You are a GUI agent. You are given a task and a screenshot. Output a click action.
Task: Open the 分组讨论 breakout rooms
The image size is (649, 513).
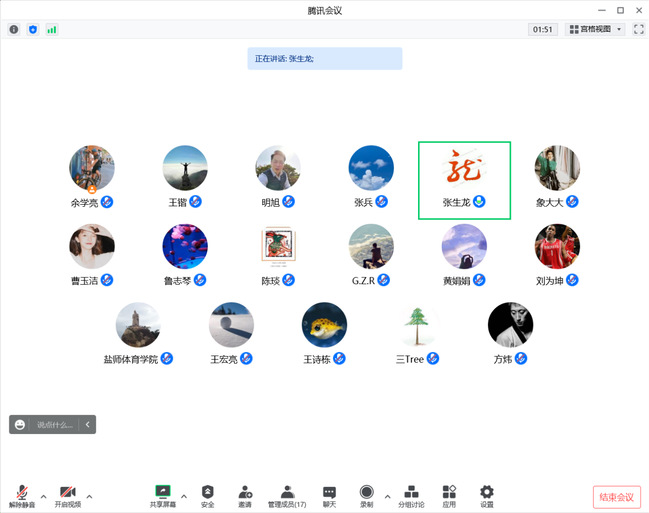(x=411, y=496)
